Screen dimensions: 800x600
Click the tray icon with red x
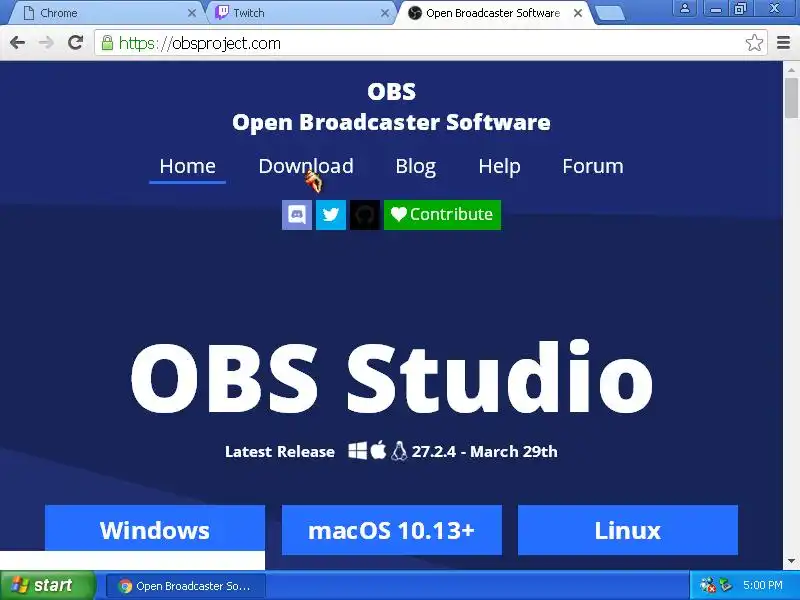pyautogui.click(x=708, y=585)
